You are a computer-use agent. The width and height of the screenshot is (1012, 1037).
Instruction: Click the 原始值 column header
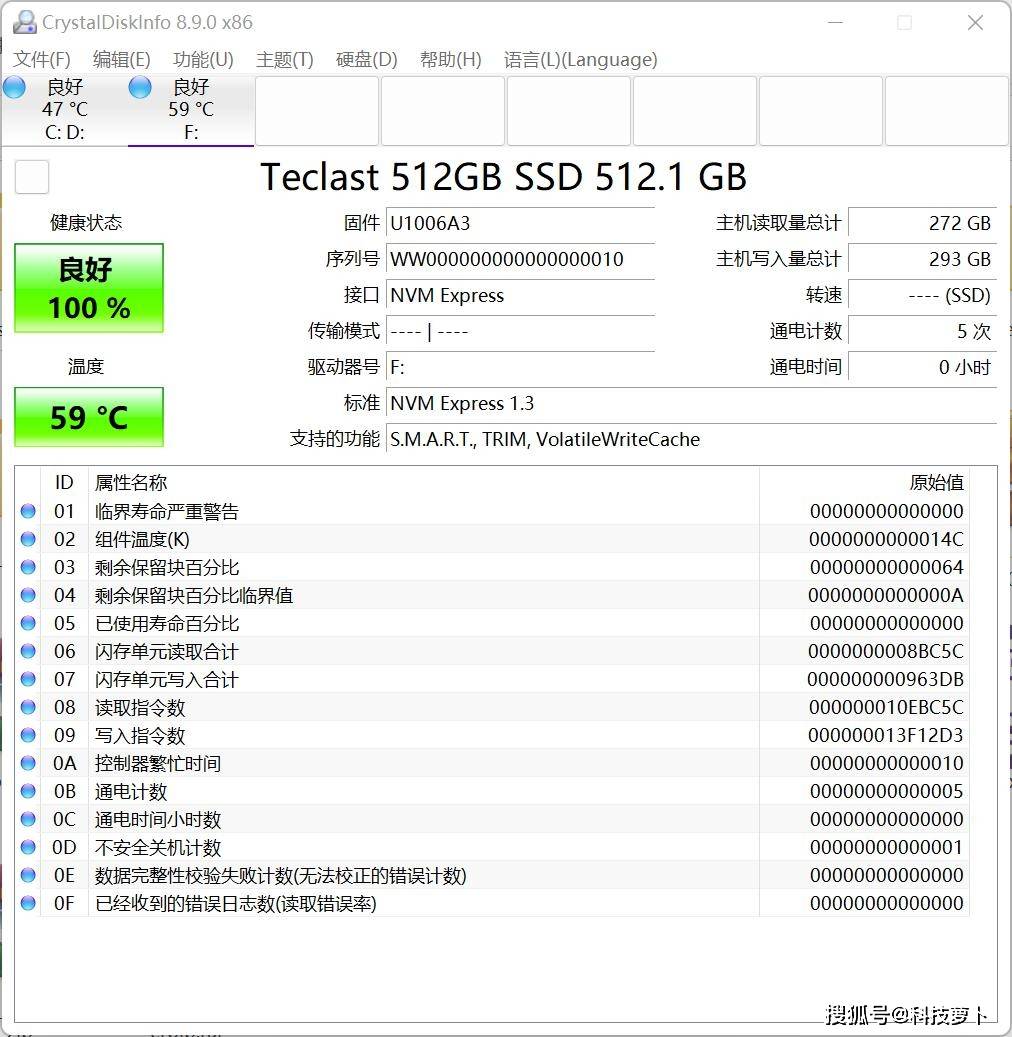tap(864, 482)
